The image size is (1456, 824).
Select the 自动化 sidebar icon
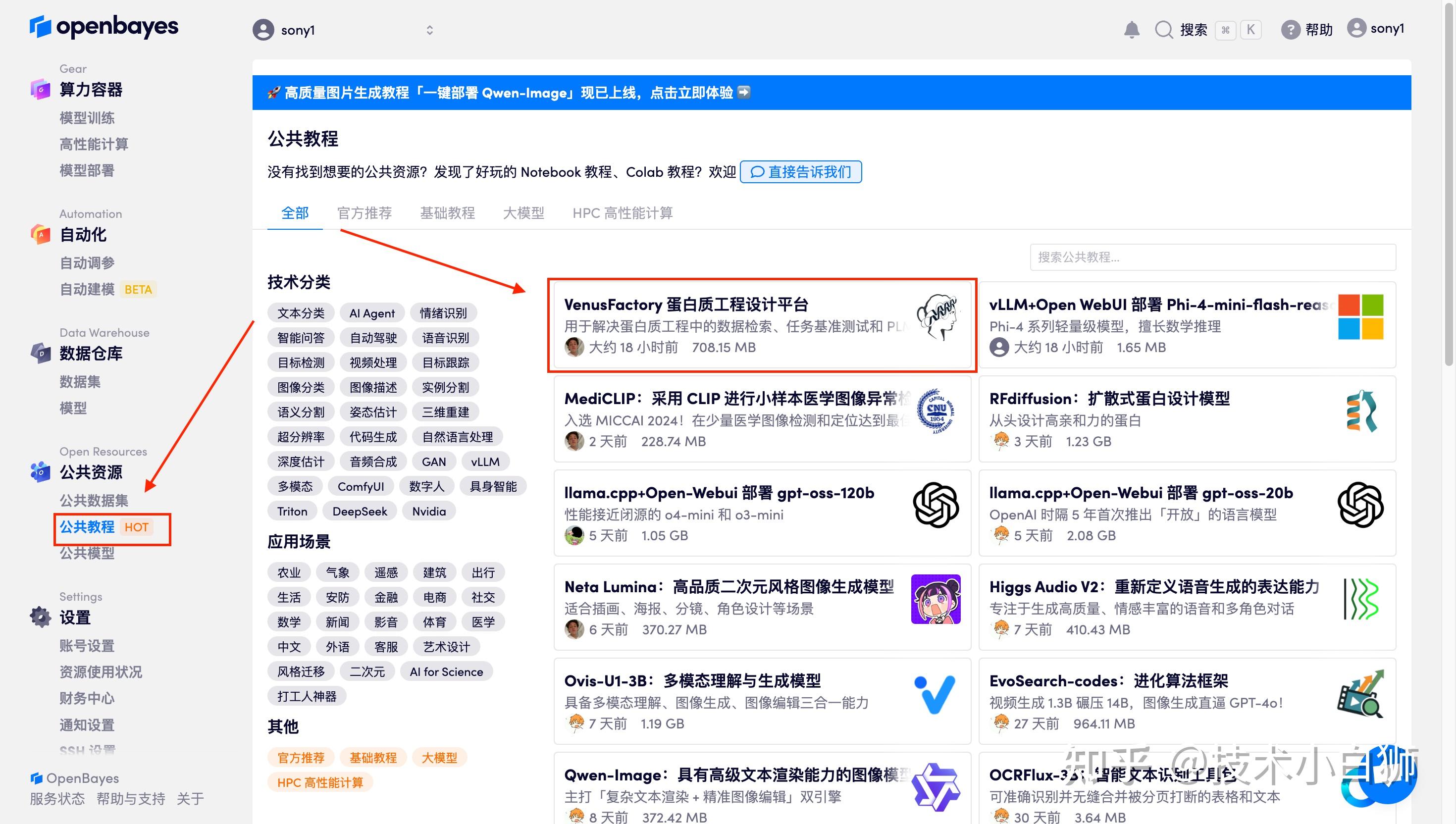click(40, 235)
